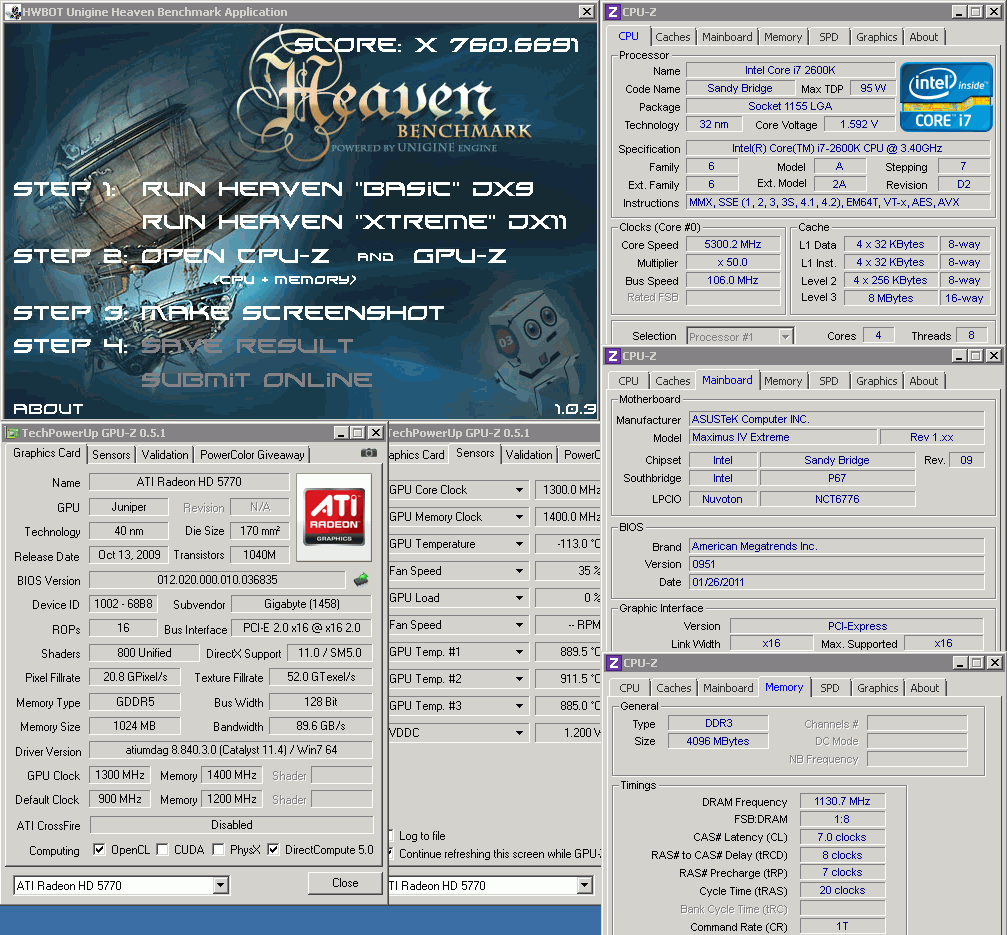1007x935 pixels.
Task: Toggle the CUDA checkbox
Action: click(162, 850)
